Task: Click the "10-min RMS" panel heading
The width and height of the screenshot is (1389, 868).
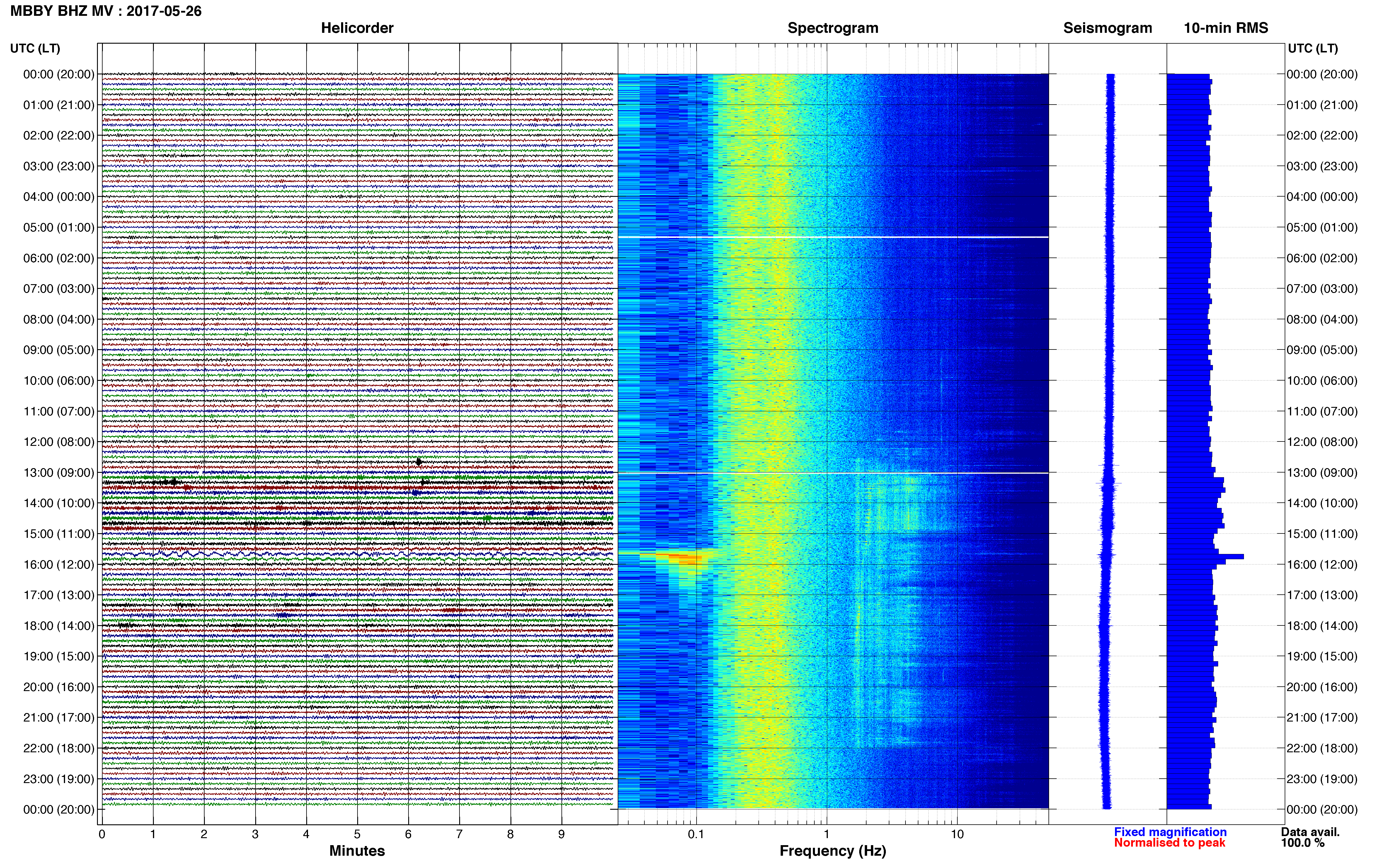Action: 1226,28
